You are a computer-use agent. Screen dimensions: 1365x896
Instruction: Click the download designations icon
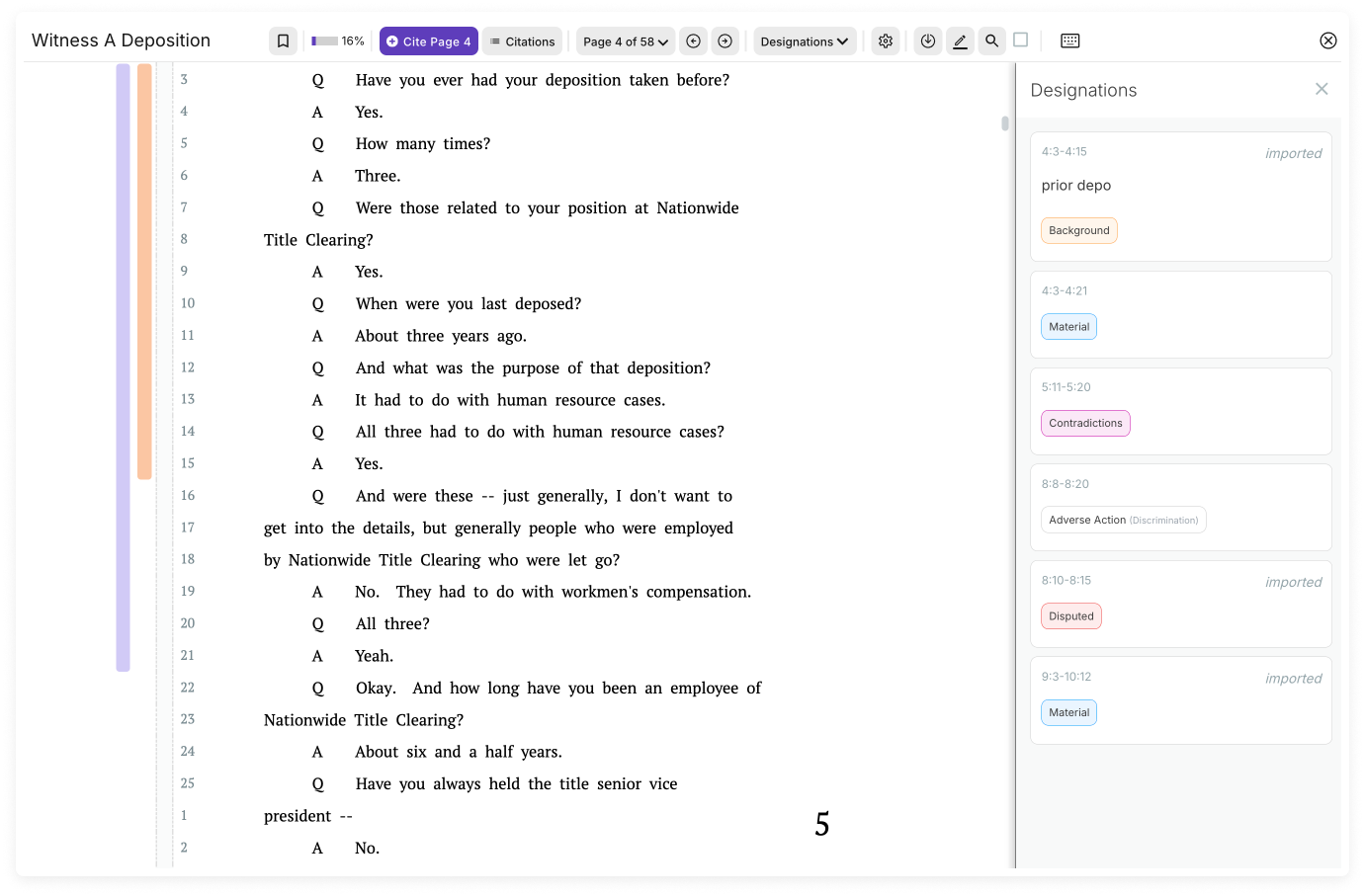coord(927,41)
